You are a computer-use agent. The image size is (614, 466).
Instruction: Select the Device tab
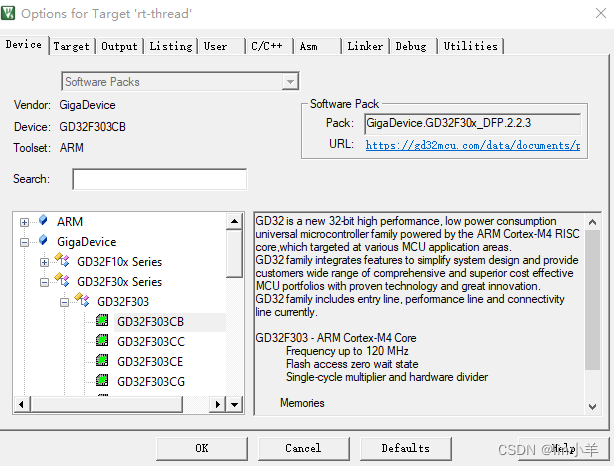tap(24, 45)
